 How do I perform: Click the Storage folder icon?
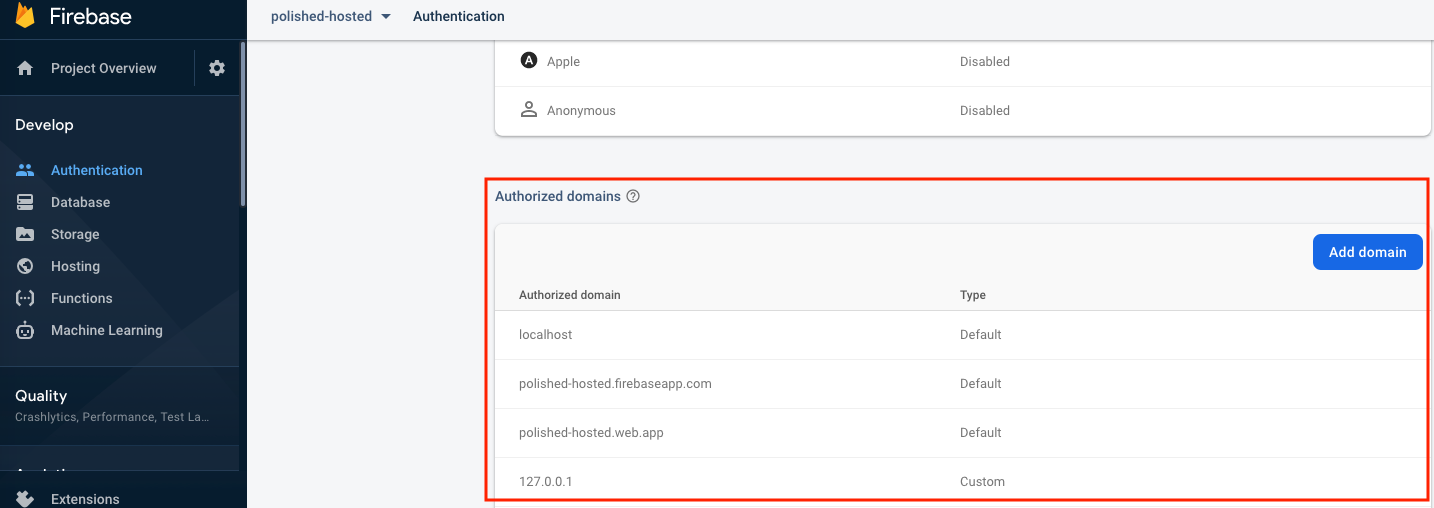coord(26,234)
